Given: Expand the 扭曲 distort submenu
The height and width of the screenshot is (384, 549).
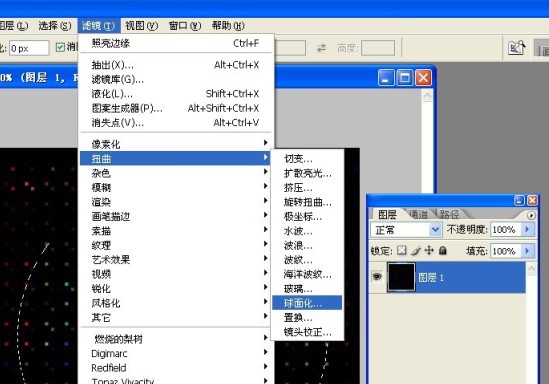Looking at the screenshot, I should [x=175, y=158].
